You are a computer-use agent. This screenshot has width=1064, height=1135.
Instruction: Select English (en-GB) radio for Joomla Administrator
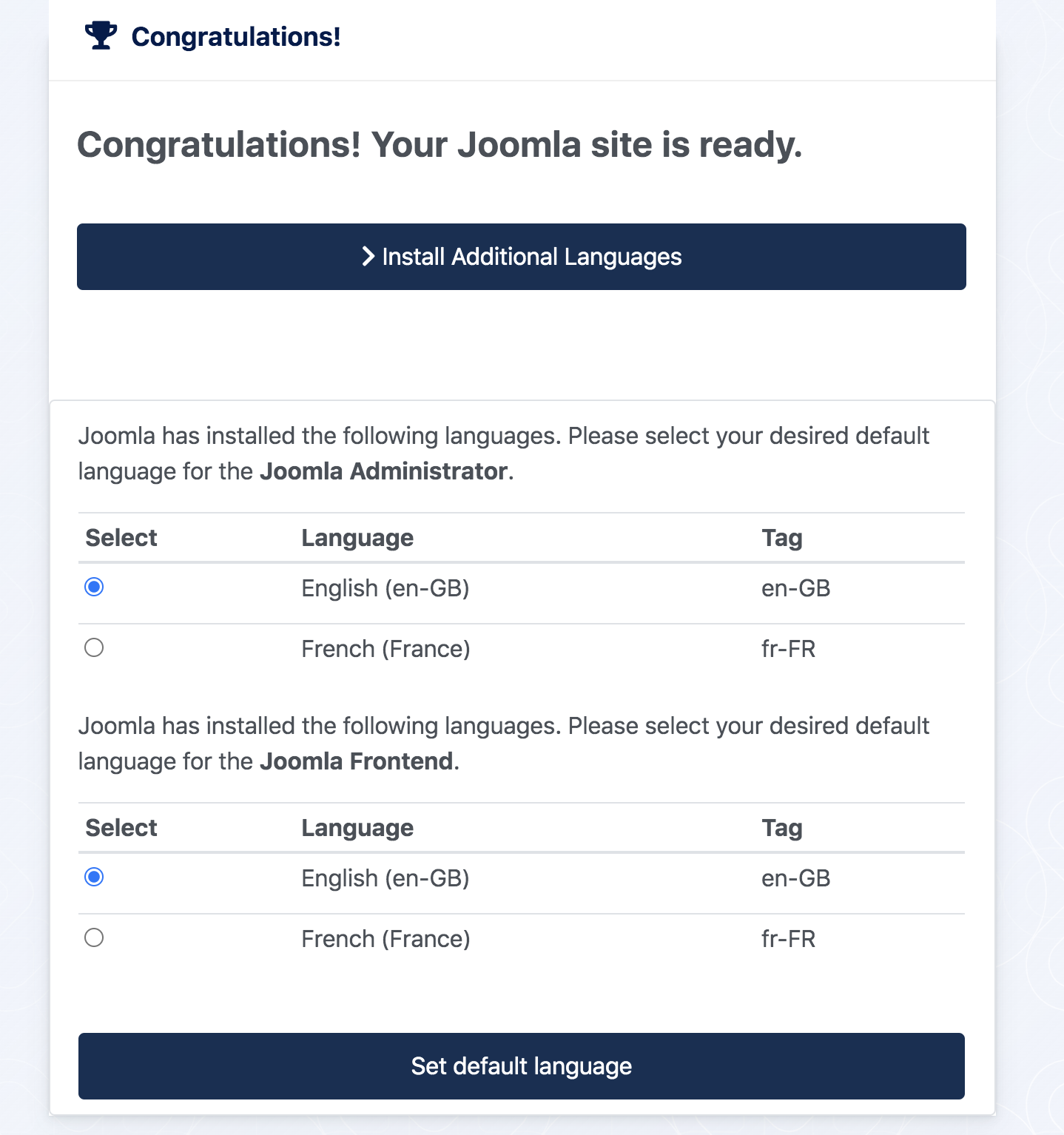tap(94, 587)
